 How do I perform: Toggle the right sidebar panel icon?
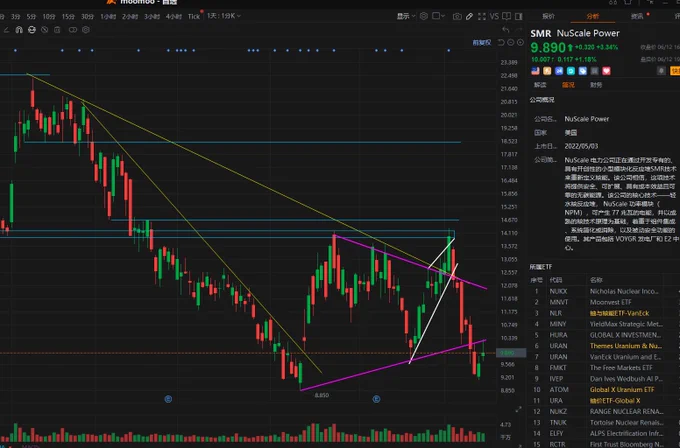coord(519,16)
